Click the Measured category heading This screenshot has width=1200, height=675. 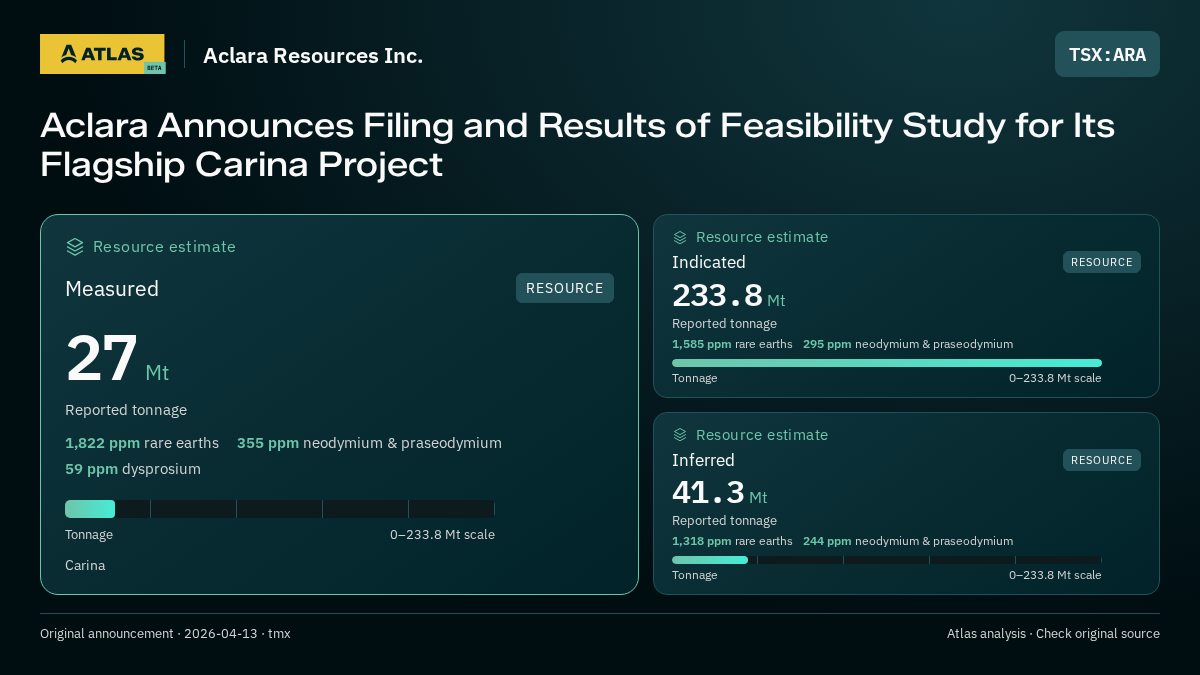(112, 289)
